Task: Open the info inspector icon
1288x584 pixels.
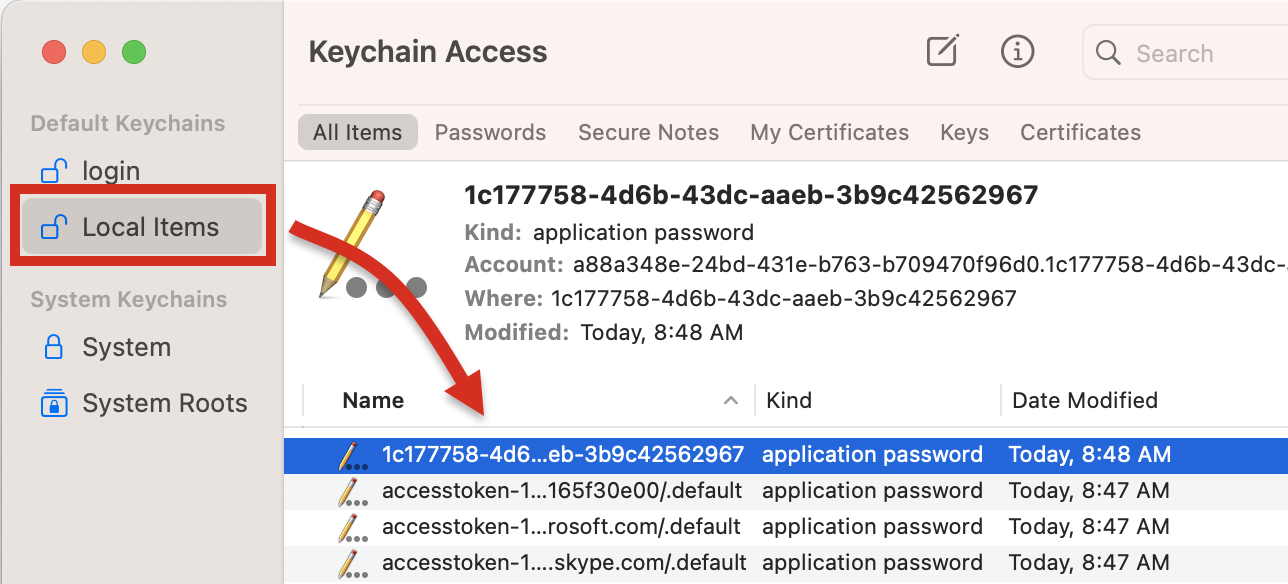Action: (x=1017, y=51)
